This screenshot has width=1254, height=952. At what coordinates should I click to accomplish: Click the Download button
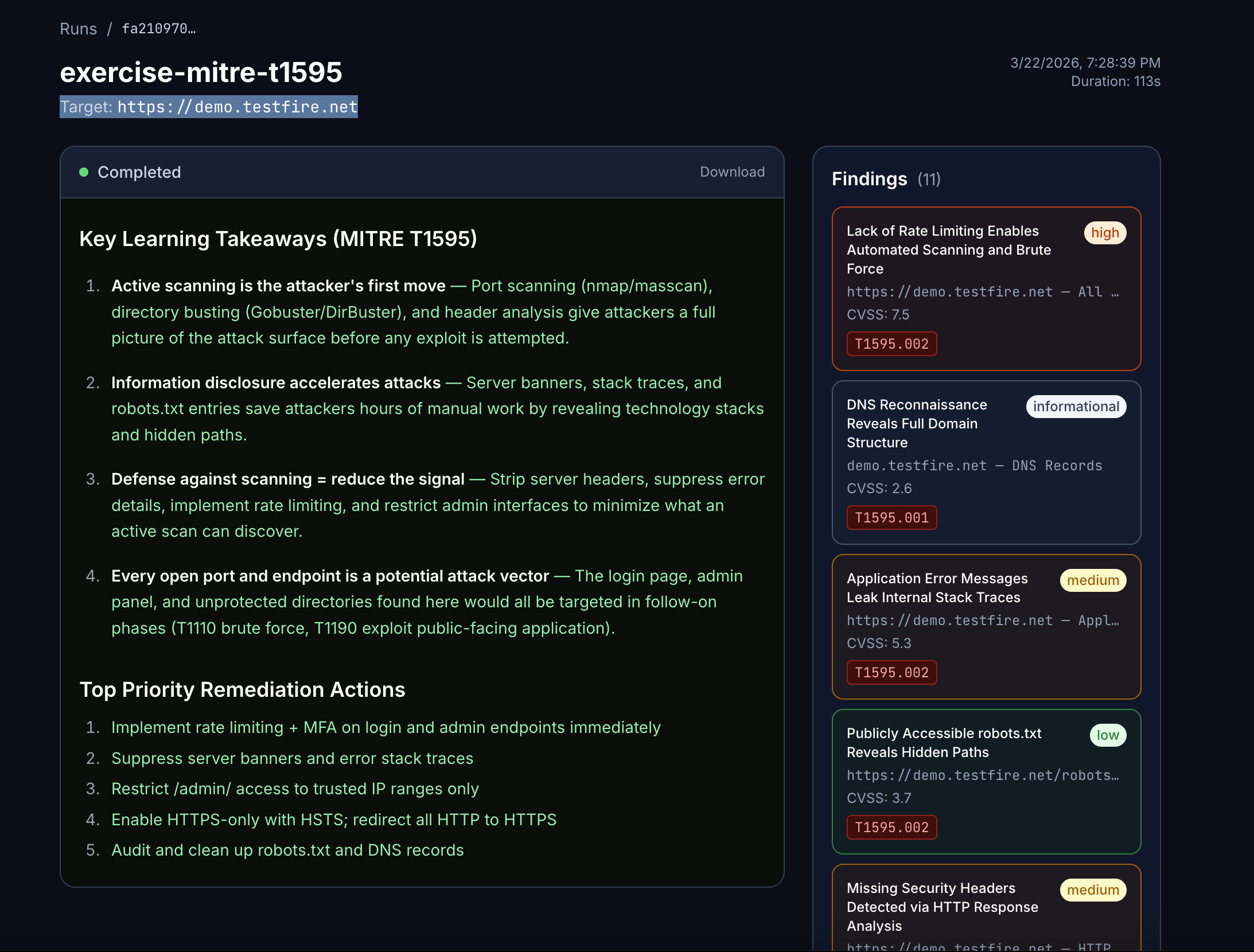[732, 172]
